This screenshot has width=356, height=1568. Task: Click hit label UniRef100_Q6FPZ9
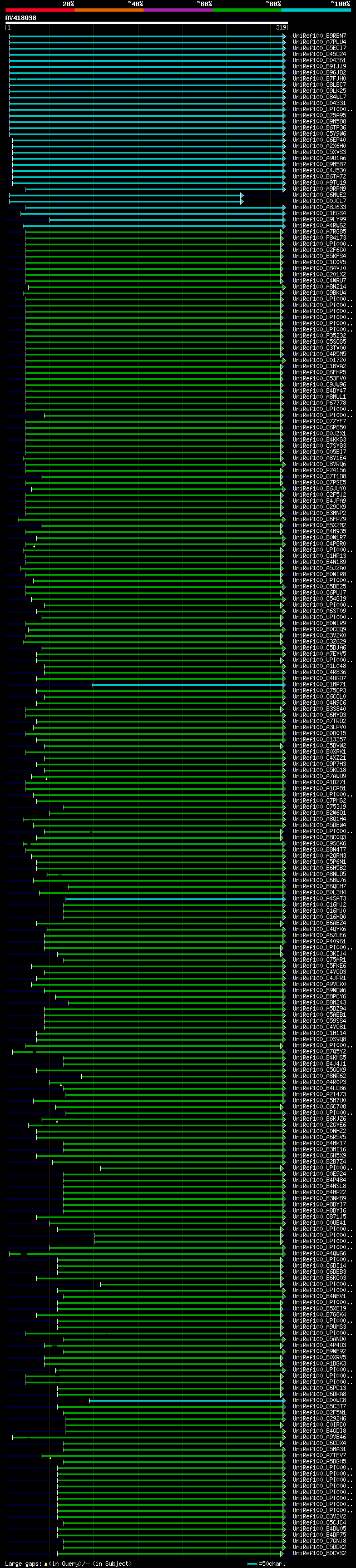[319, 519]
